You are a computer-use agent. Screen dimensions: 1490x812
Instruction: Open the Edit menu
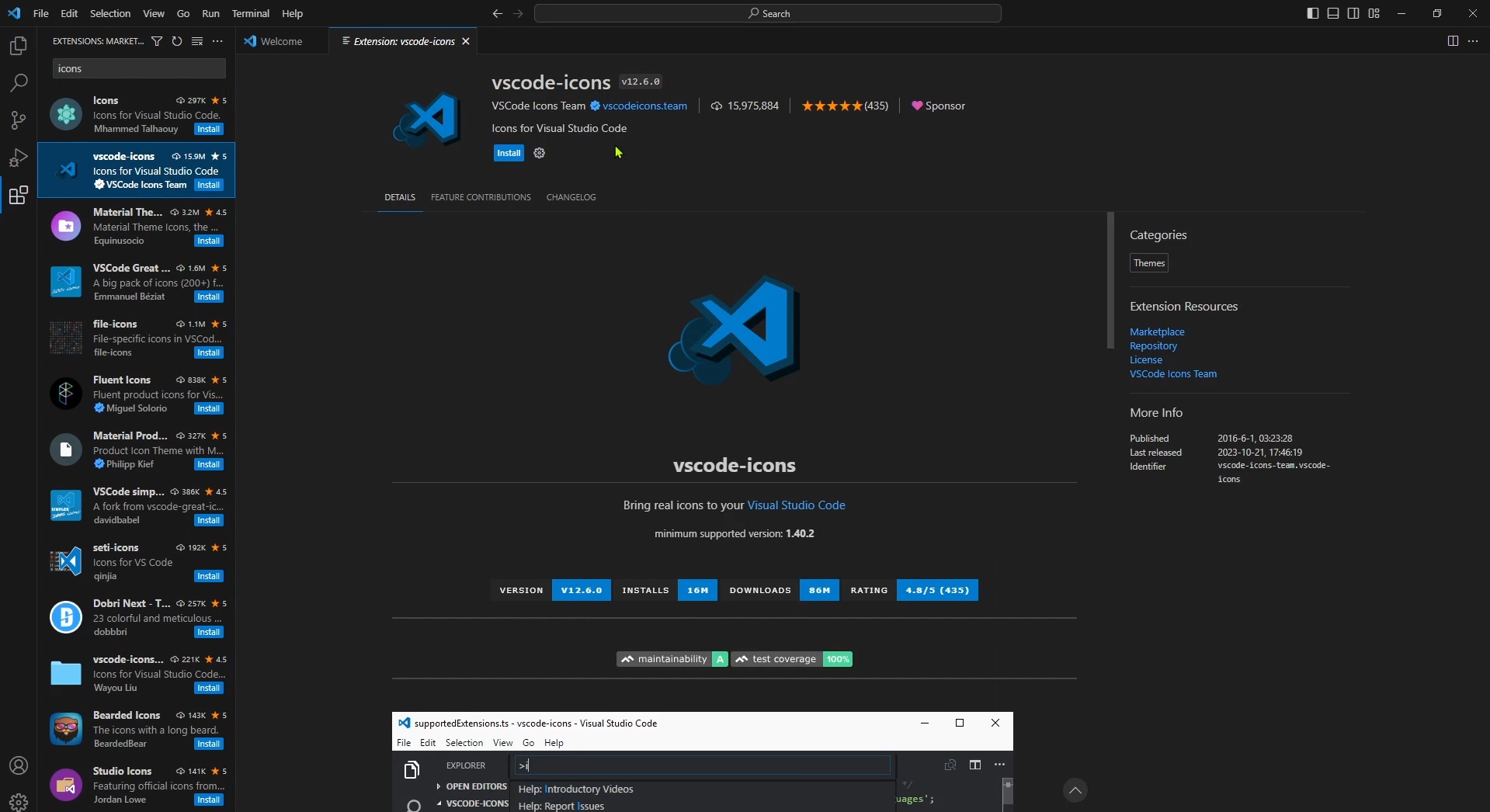(x=69, y=13)
